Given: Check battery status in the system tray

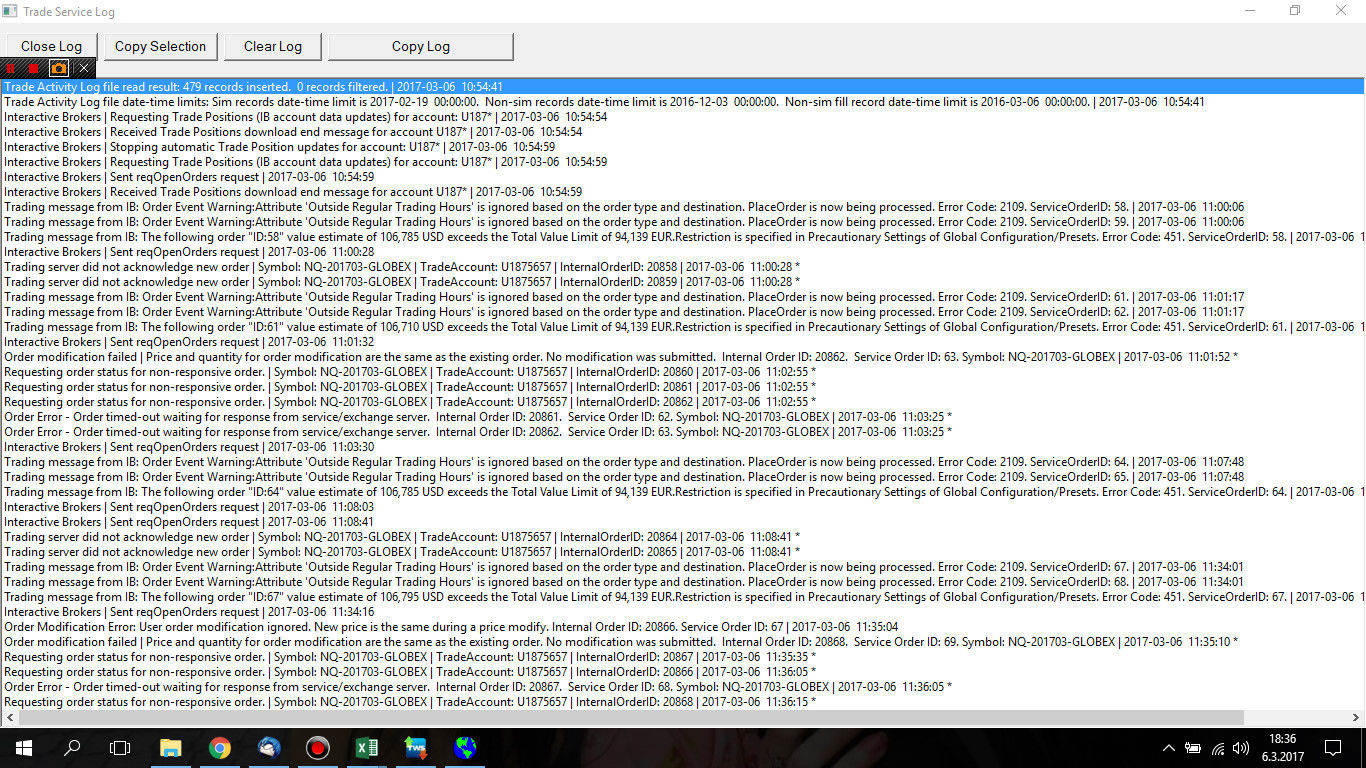Looking at the screenshot, I should coord(1193,748).
